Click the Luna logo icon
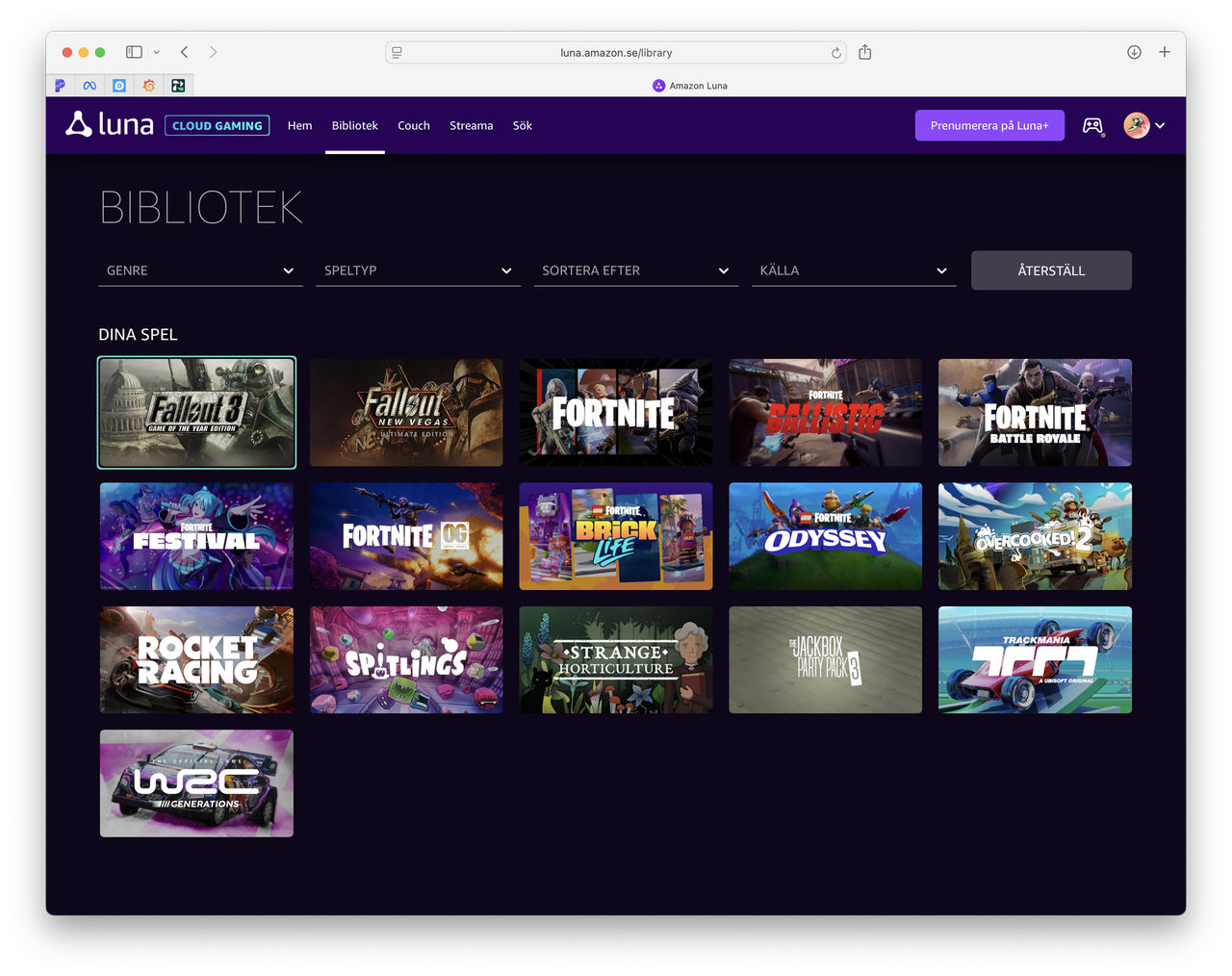Image resolution: width=1232 pixels, height=976 pixels. click(79, 124)
